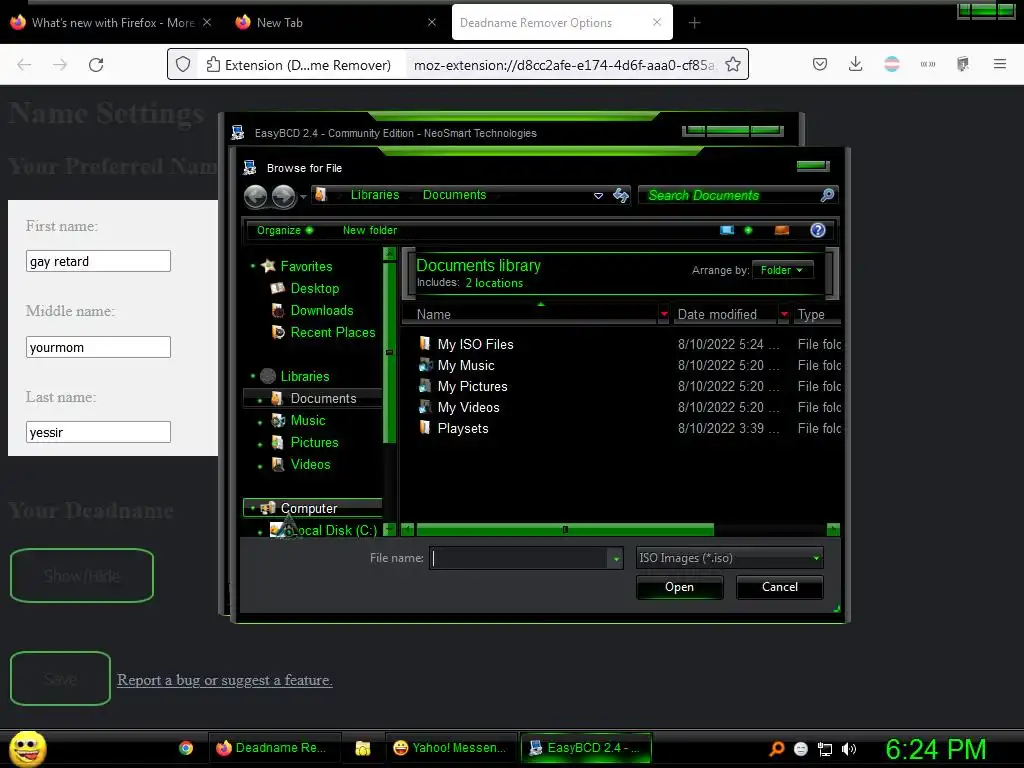Select the My Videos folder row

pyautogui.click(x=468, y=408)
